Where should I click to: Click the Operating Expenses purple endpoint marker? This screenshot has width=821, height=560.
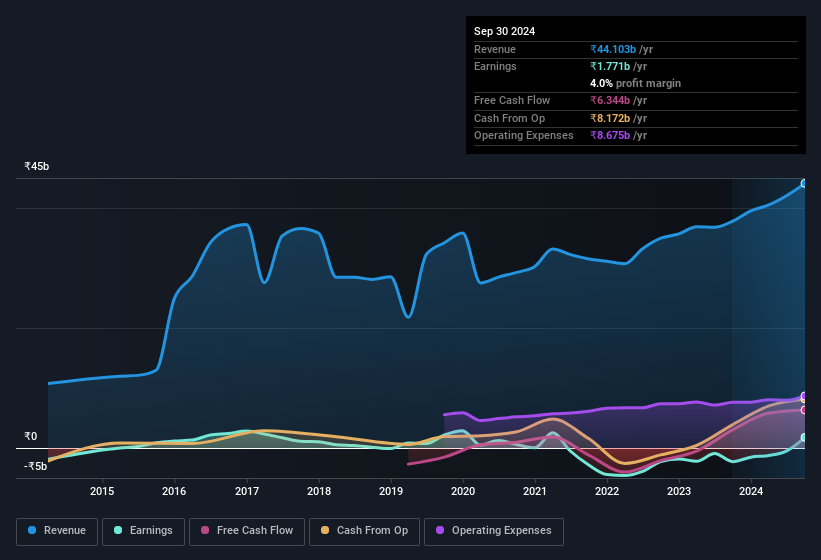click(804, 396)
